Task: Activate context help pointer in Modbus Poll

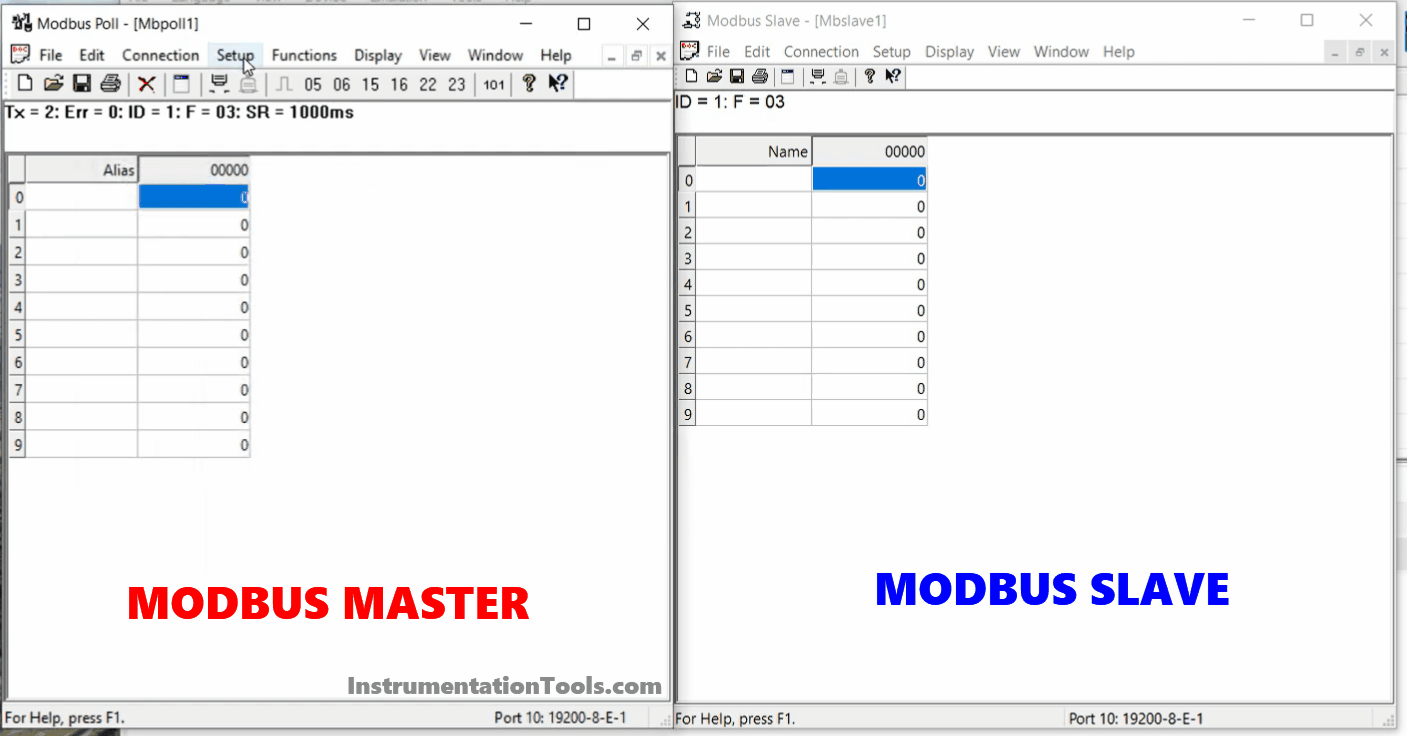Action: click(558, 84)
